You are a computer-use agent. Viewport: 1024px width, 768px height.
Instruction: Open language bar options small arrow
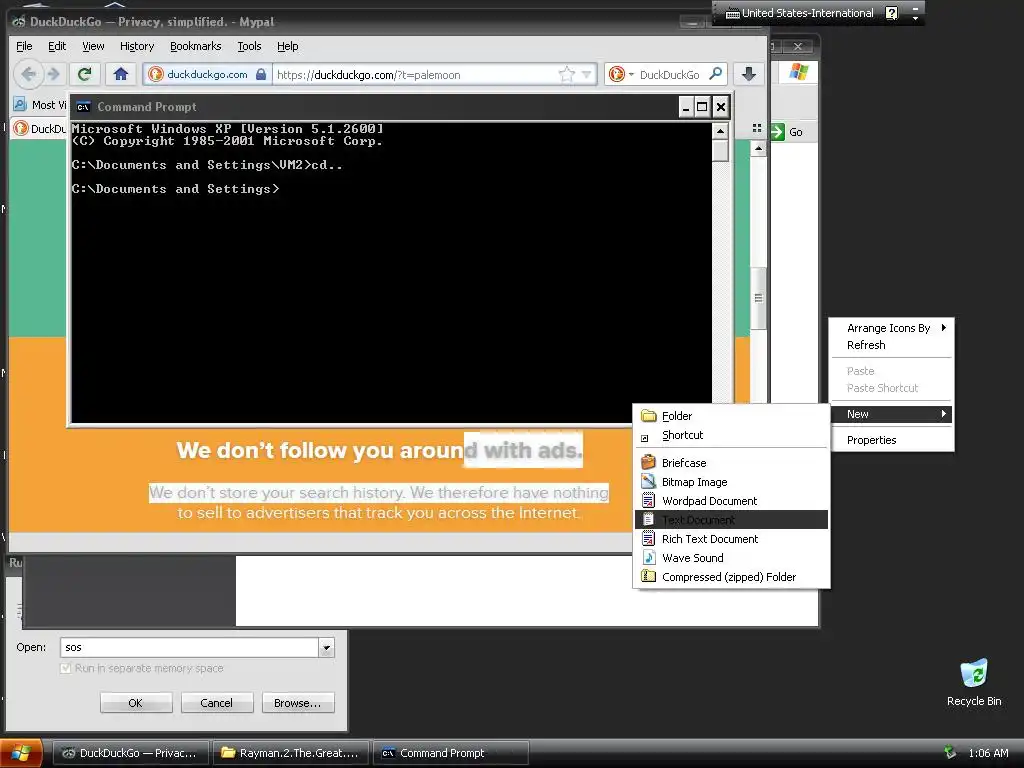(x=915, y=18)
